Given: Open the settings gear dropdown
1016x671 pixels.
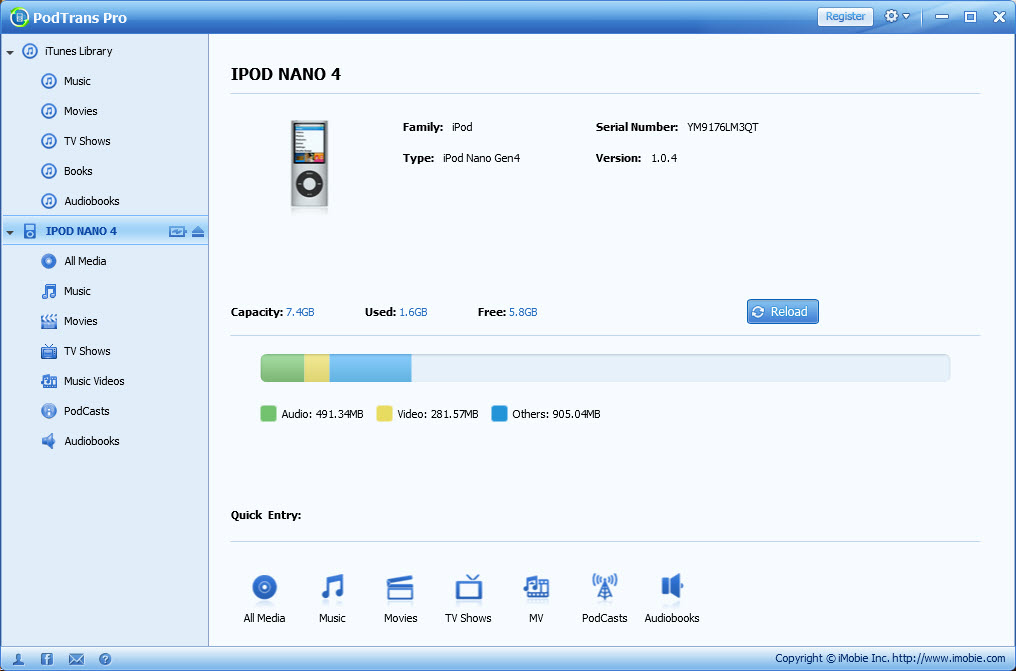Looking at the screenshot, I should 896,17.
